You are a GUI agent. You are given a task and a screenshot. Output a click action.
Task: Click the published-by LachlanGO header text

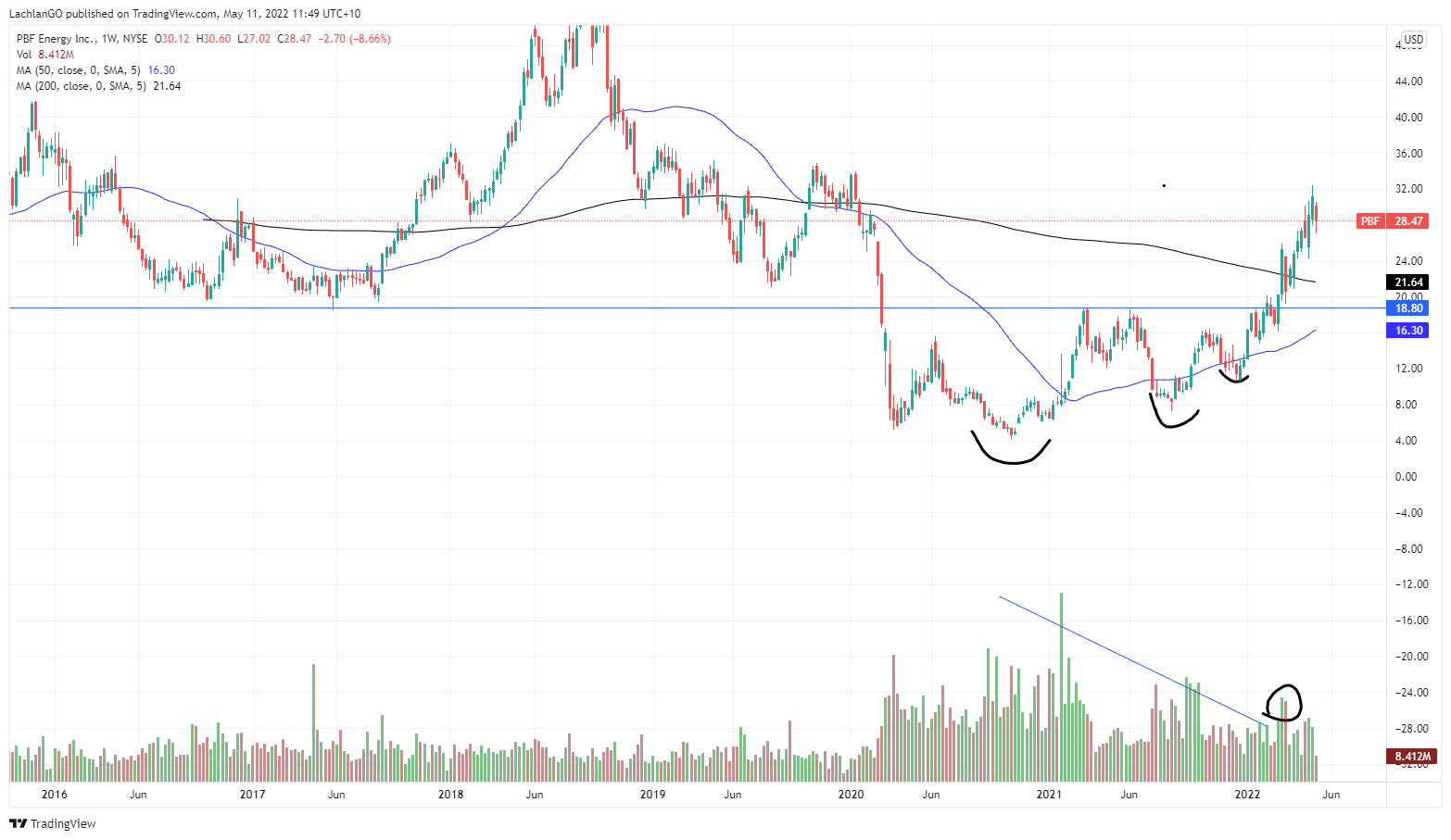(x=184, y=14)
